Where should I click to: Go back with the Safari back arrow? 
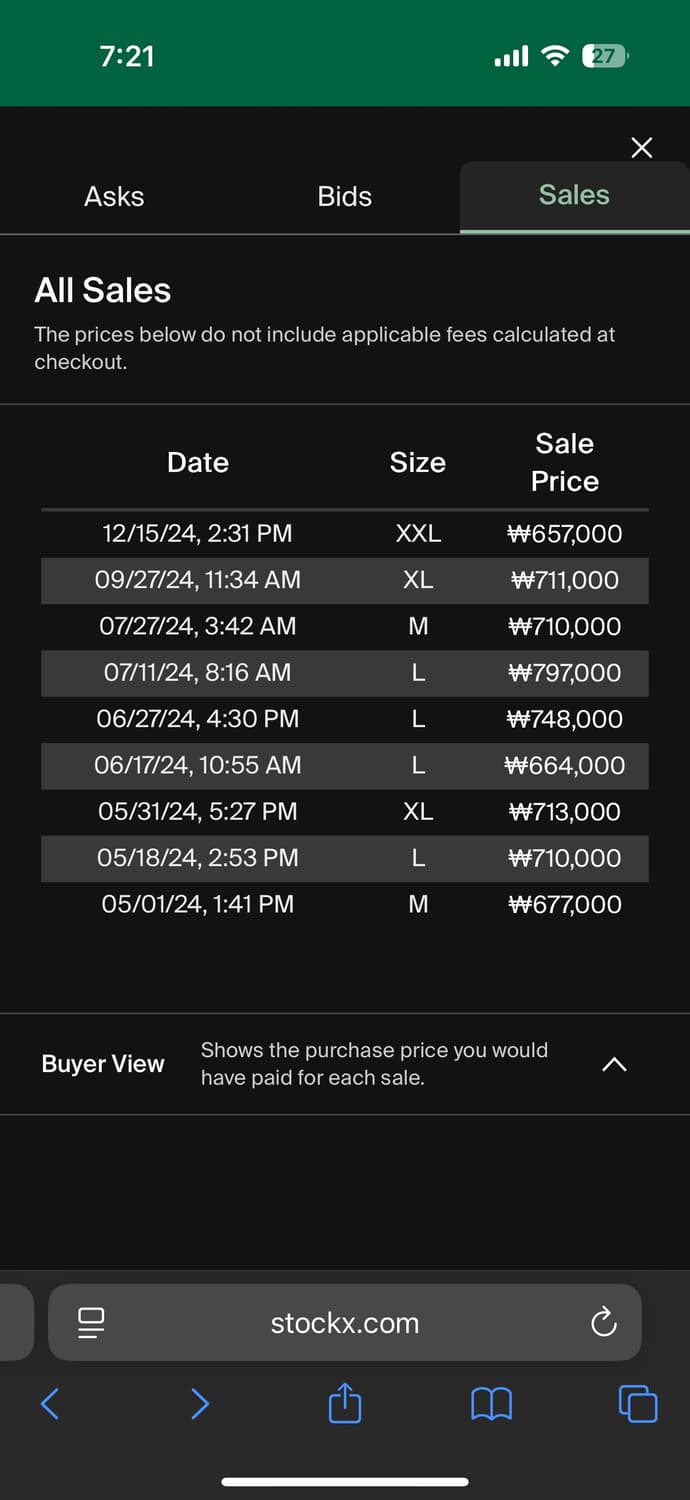[49, 1404]
